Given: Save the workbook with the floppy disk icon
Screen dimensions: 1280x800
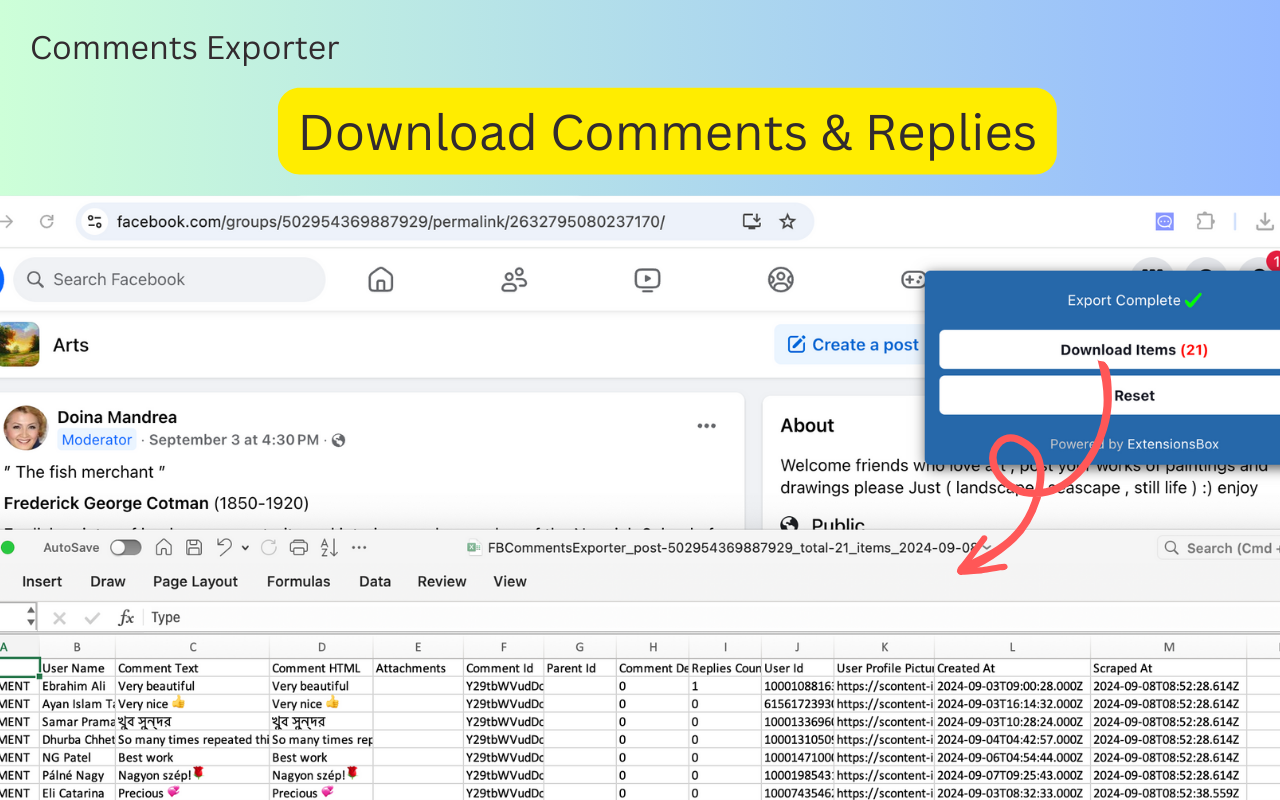Looking at the screenshot, I should tap(194, 548).
